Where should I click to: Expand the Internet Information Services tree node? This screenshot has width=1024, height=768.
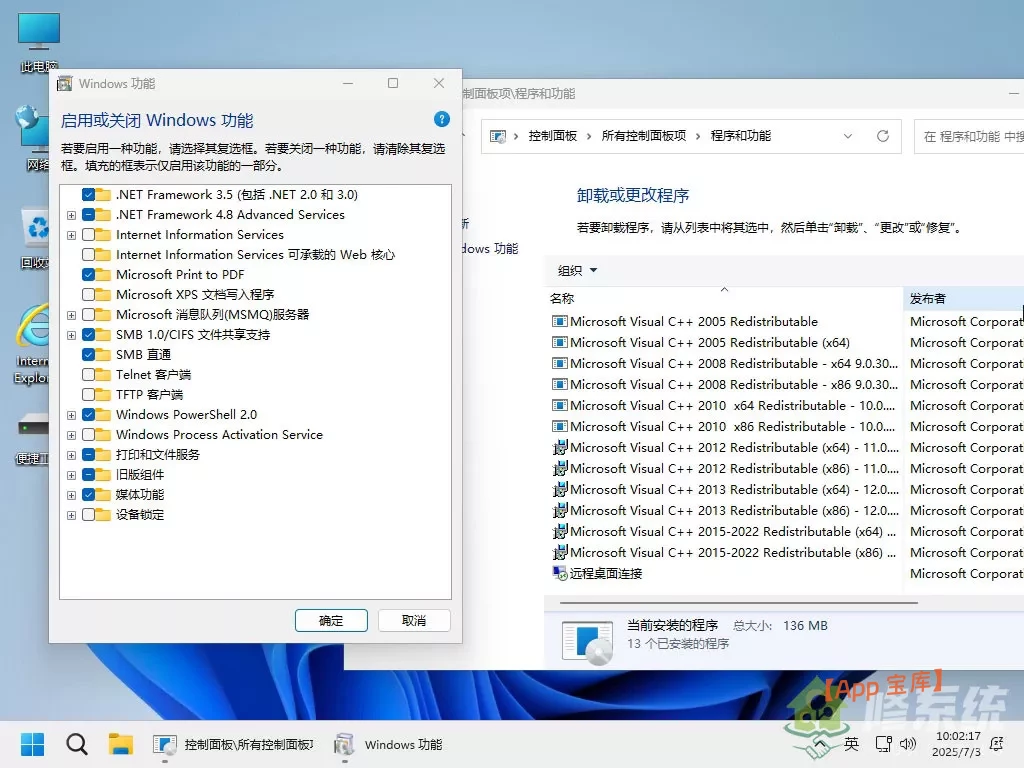[70, 234]
